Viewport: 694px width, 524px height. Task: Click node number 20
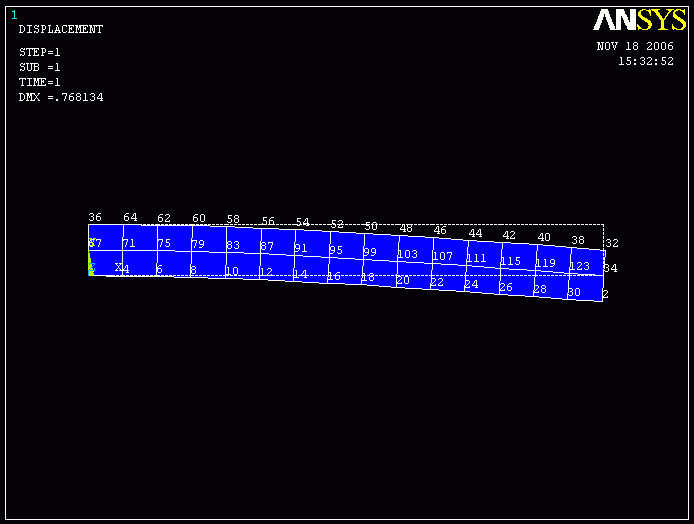point(403,280)
